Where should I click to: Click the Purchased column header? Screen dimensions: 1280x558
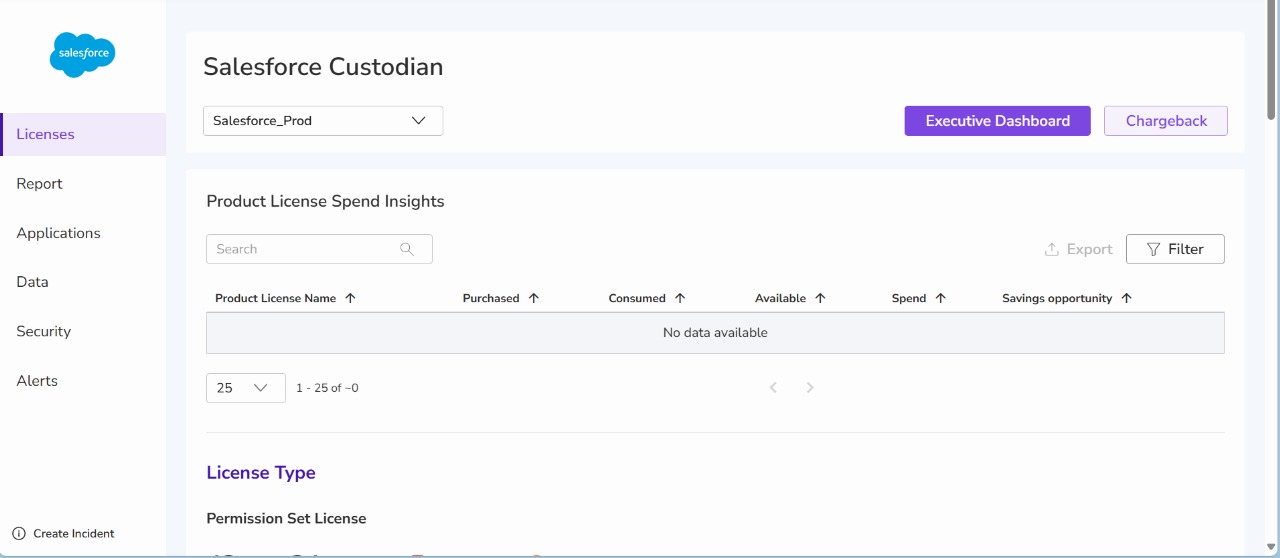pos(491,298)
